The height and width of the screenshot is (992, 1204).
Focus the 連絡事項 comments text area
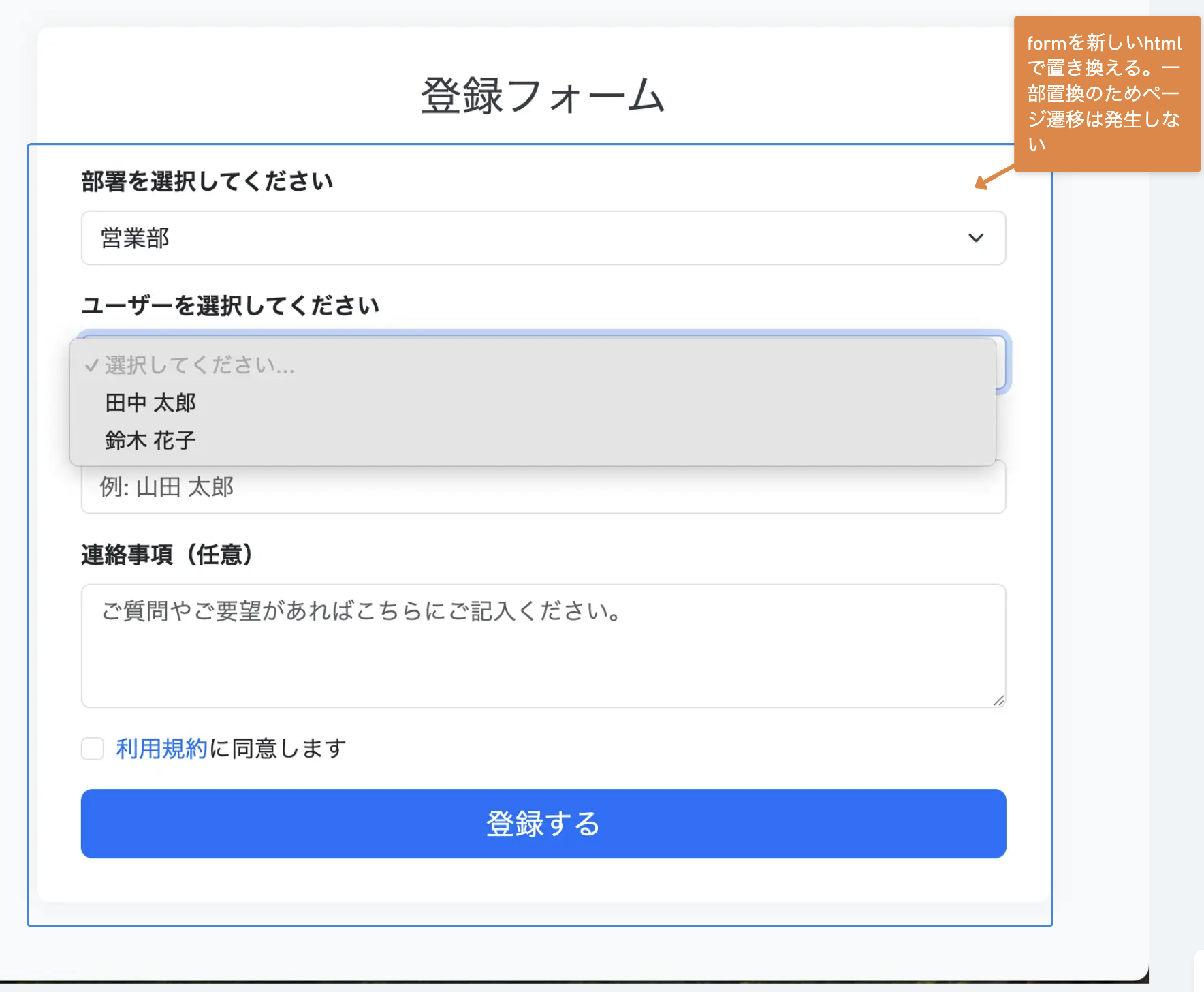tap(543, 645)
